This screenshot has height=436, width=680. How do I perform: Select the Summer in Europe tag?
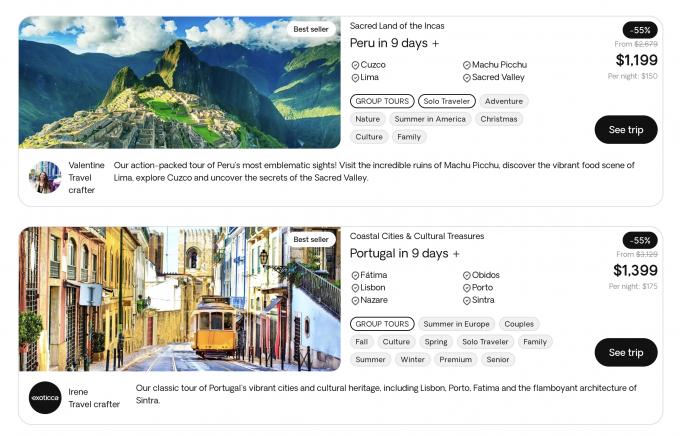coord(455,324)
